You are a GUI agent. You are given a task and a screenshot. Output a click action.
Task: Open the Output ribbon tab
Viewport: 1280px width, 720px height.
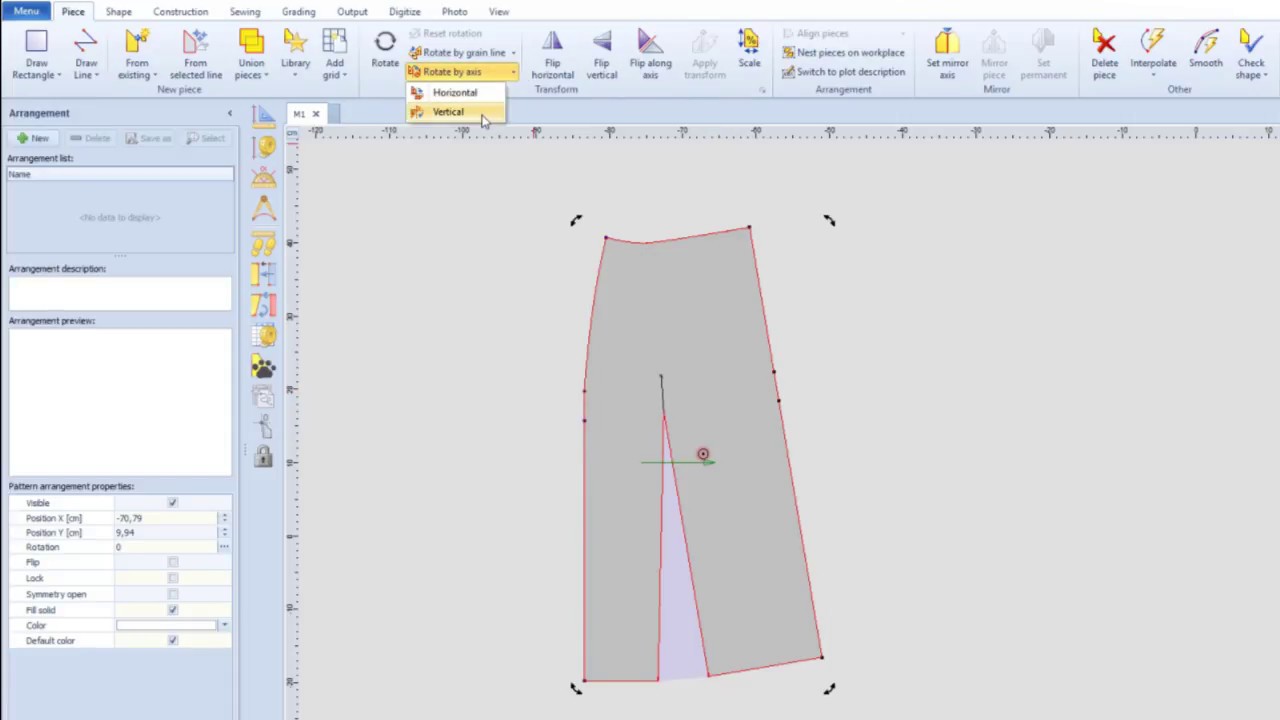click(352, 12)
